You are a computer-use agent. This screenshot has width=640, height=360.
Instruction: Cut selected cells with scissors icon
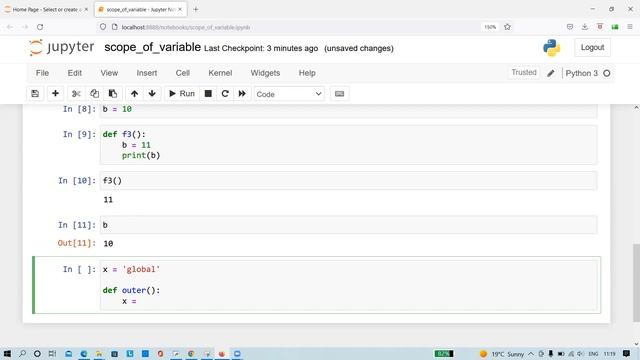point(76,94)
